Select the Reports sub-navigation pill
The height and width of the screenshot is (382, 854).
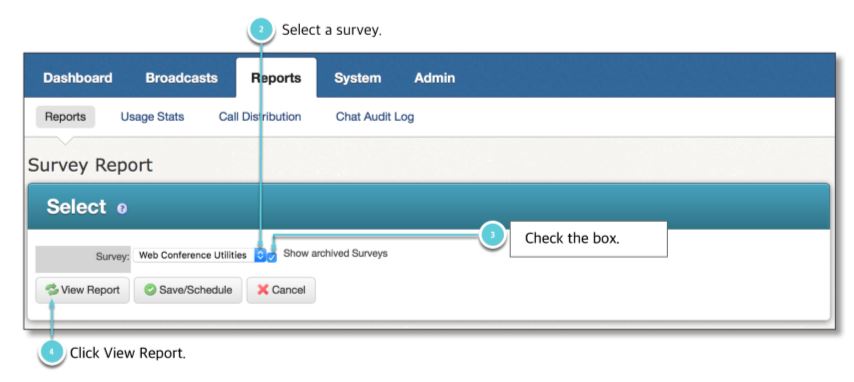[x=65, y=117]
